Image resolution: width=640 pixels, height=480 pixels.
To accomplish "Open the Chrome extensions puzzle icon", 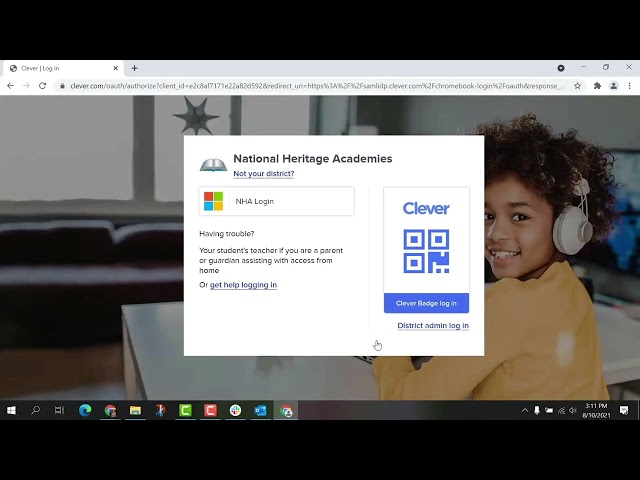I will pos(597,86).
